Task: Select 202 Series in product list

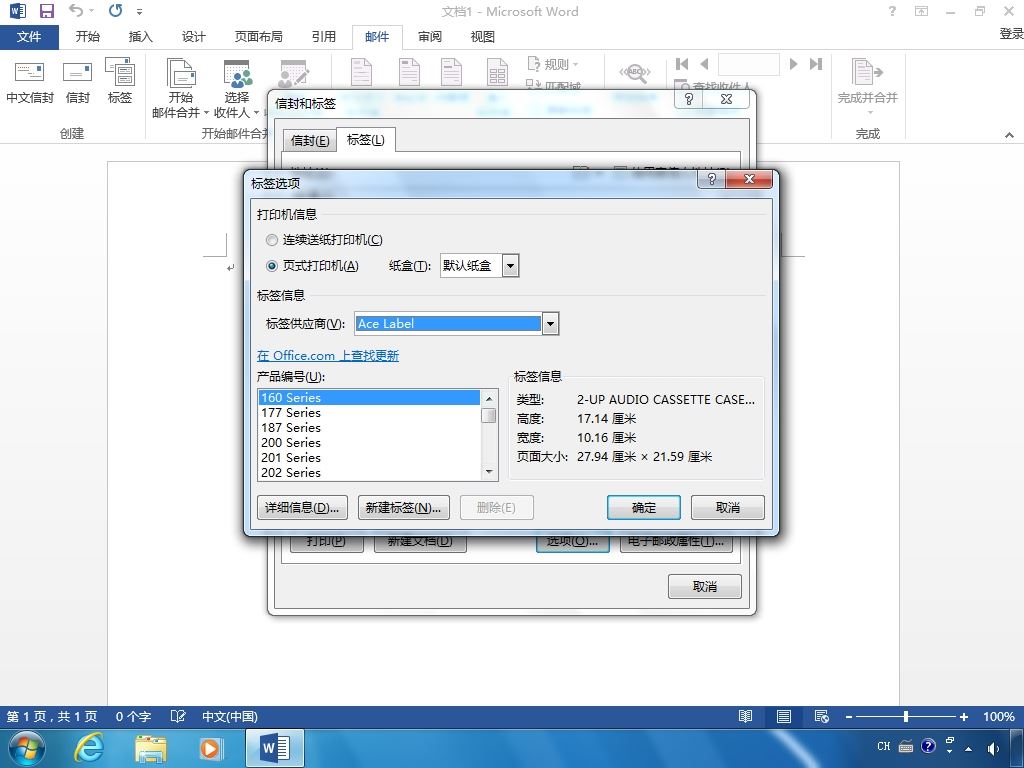Action: pyautogui.click(x=369, y=473)
